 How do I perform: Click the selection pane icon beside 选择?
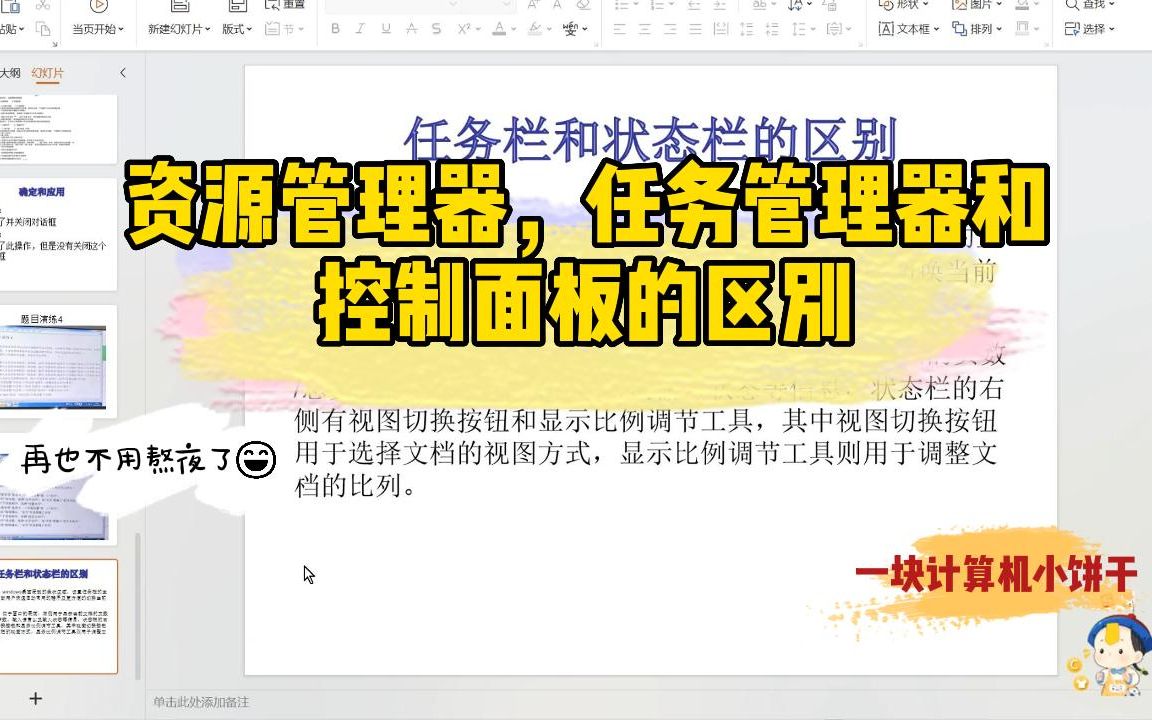click(1071, 29)
